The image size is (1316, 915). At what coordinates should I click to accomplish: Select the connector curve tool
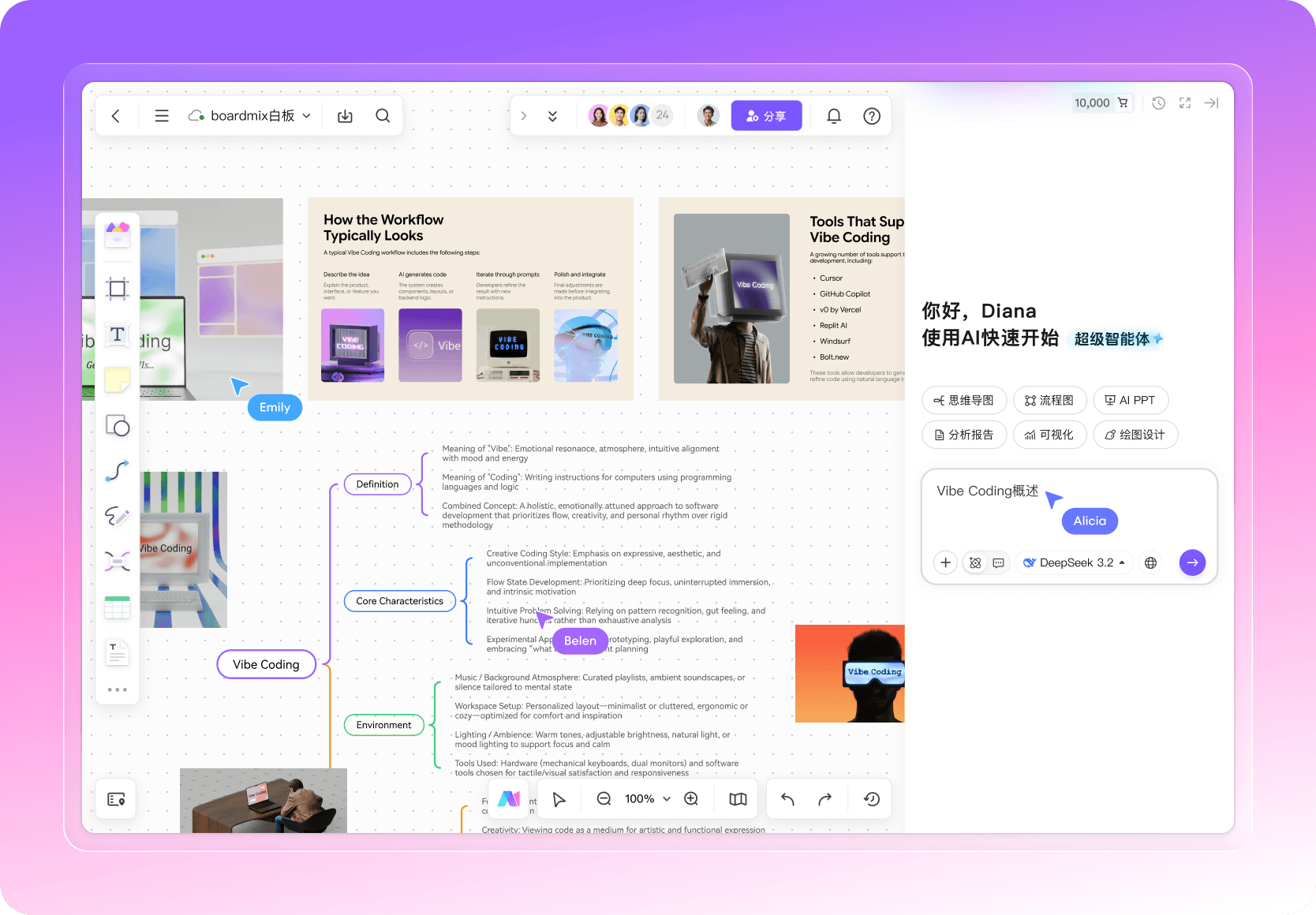117,471
